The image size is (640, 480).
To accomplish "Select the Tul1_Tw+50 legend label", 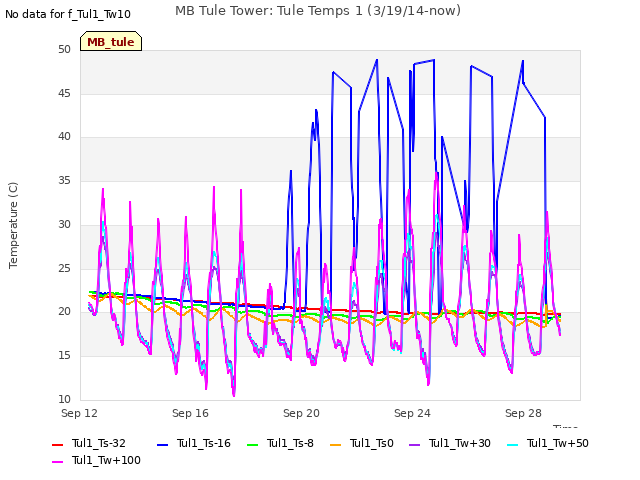I will pyautogui.click(x=558, y=444).
